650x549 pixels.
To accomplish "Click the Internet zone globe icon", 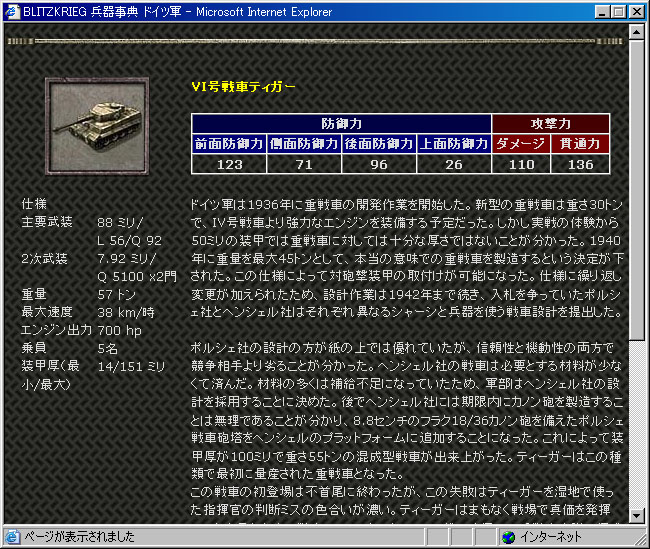I will pos(508,537).
